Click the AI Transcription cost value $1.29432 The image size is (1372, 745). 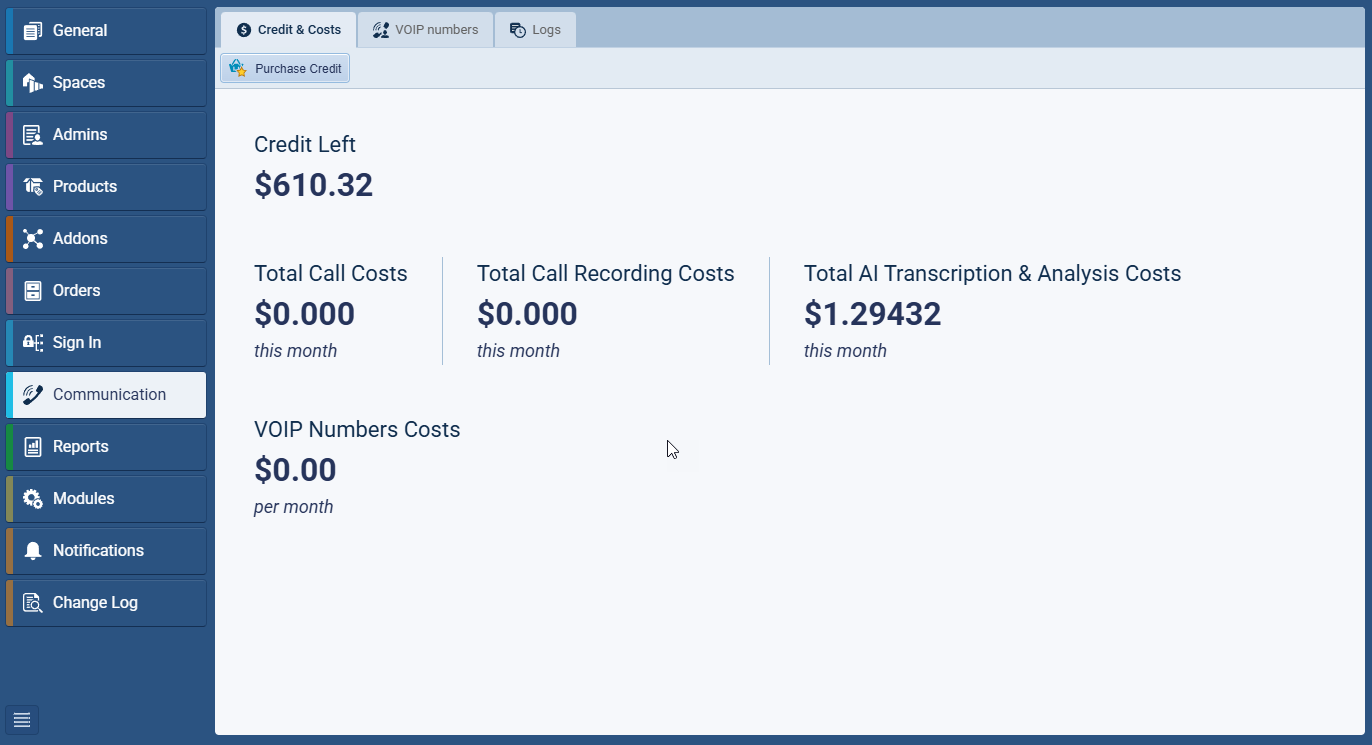pos(872,314)
